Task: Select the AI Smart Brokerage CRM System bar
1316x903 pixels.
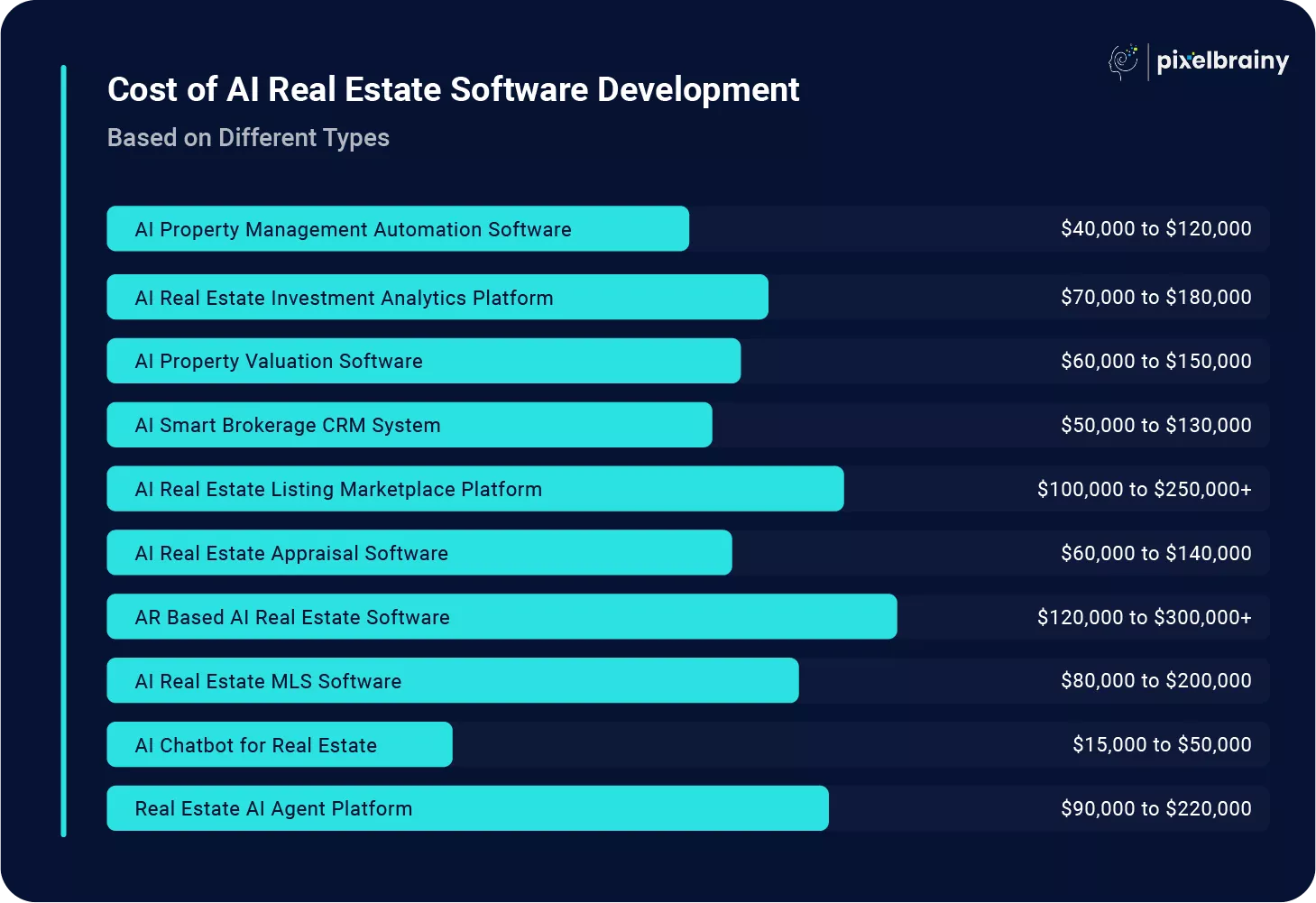Action: [410, 425]
